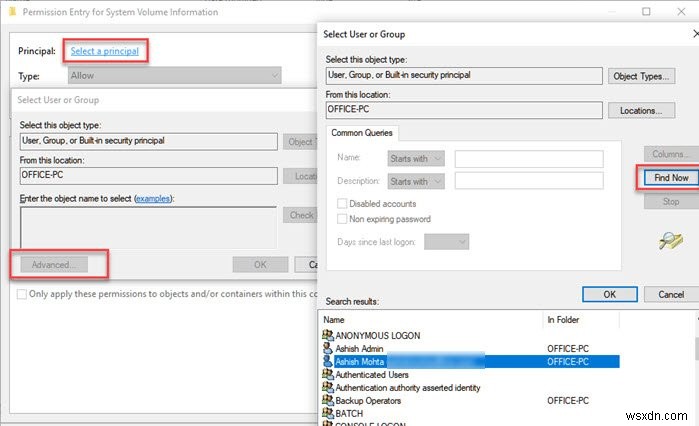Click the icon beside BATCH entry
This screenshot has width=699, height=426.
coord(327,413)
